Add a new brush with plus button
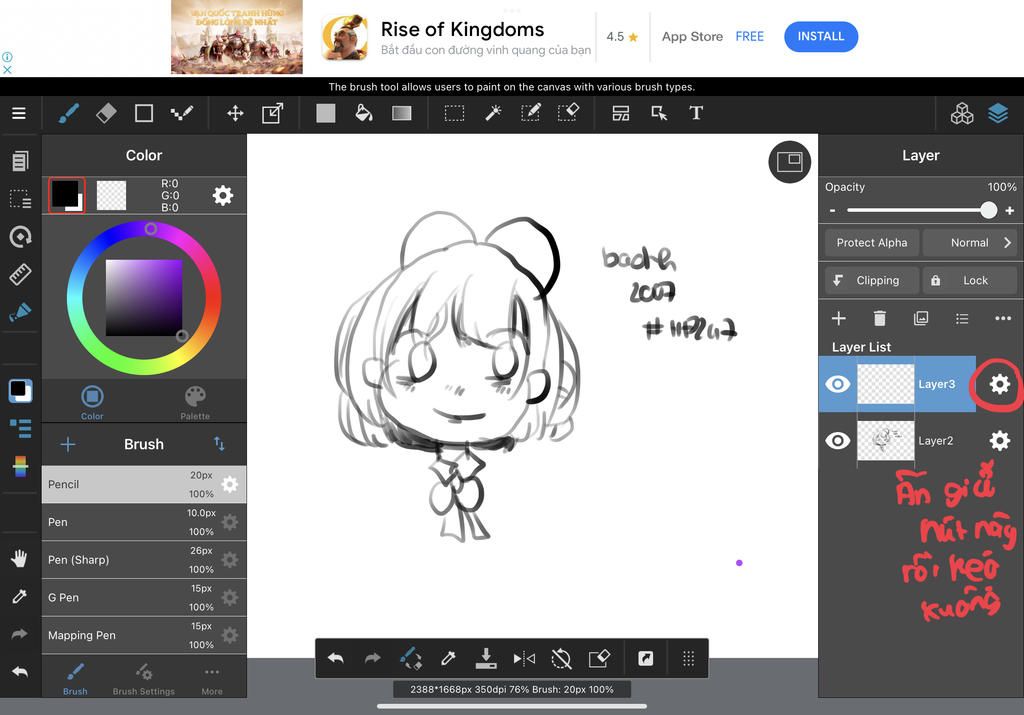Image resolution: width=1024 pixels, height=715 pixels. point(68,445)
